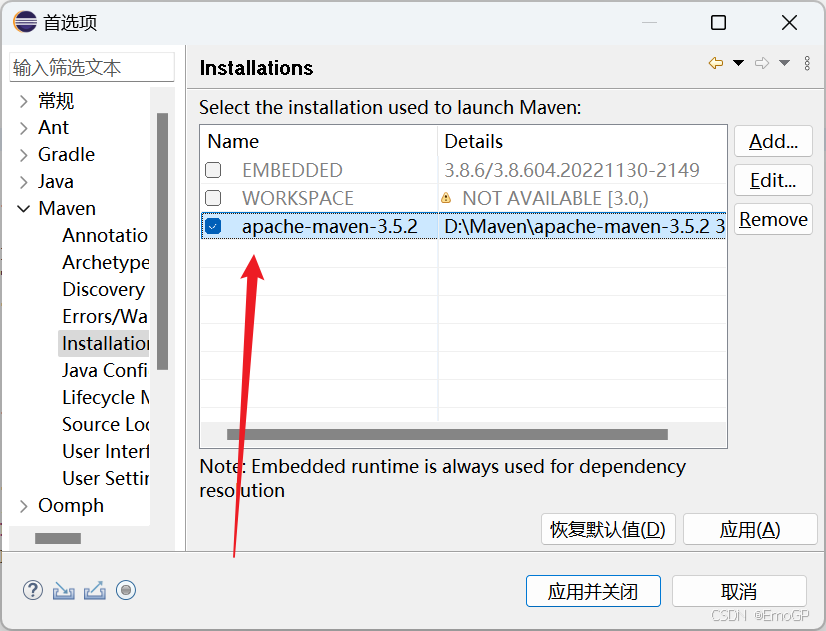
Task: Select the Maven tree label
Action: tap(67, 209)
